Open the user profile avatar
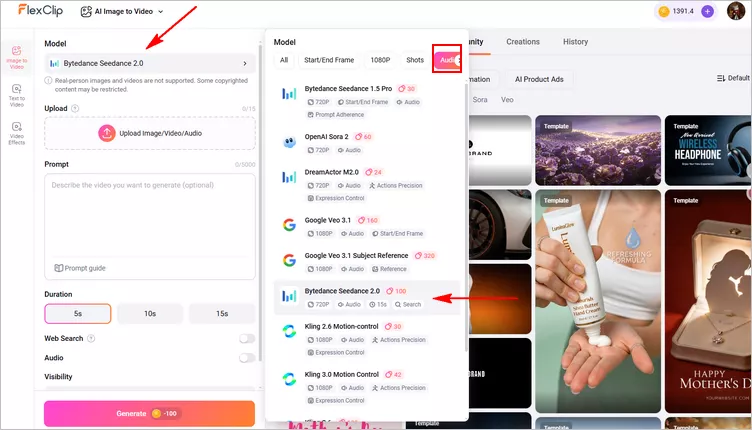Viewport: 752px width, 430px height. pyautogui.click(x=736, y=11)
